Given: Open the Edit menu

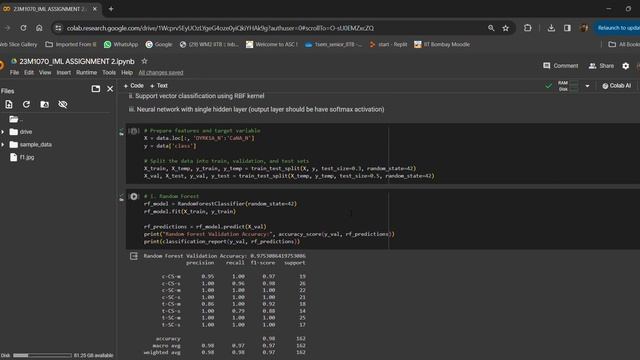Looking at the screenshot, I should 29,72.
